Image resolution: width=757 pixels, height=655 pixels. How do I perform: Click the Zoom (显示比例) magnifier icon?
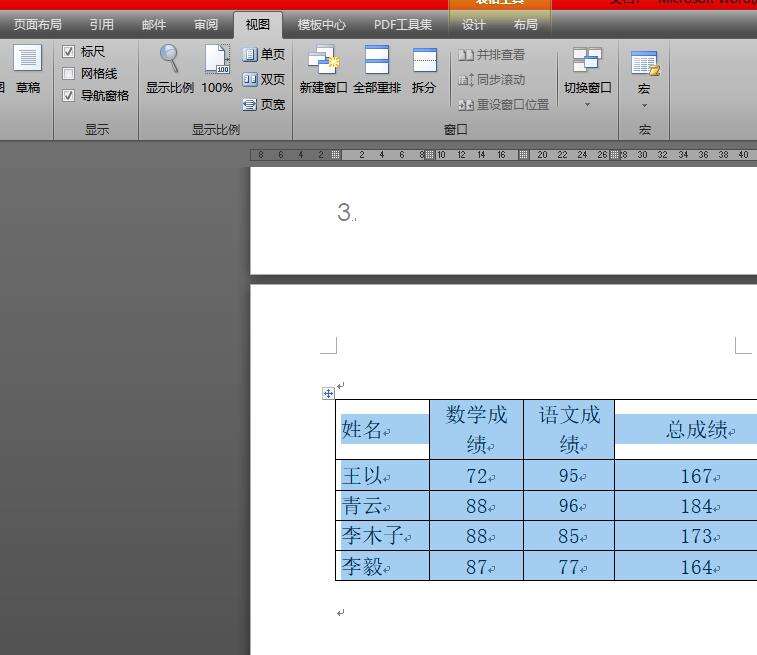click(169, 61)
